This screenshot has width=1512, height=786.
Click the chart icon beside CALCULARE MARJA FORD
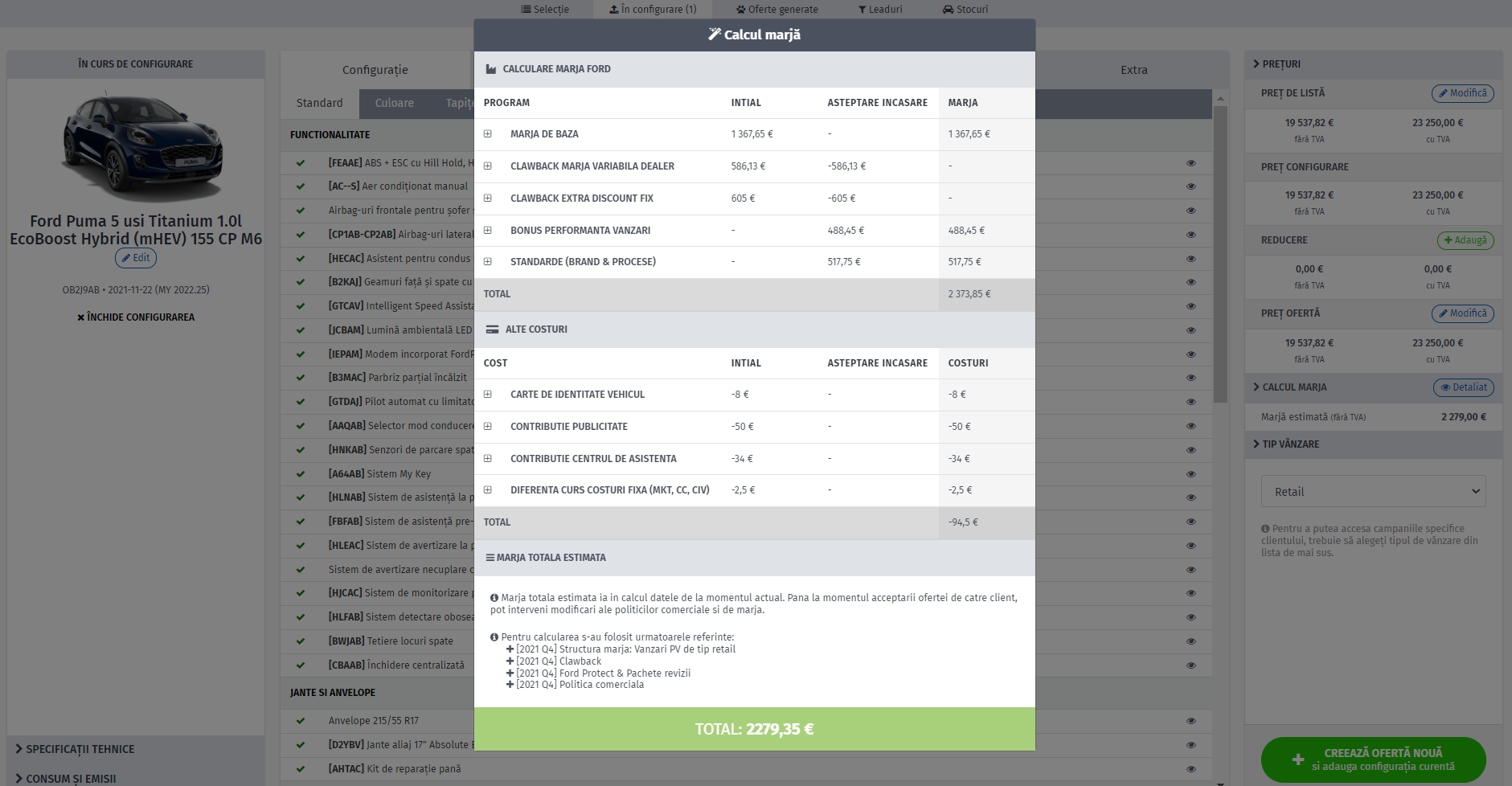(491, 69)
